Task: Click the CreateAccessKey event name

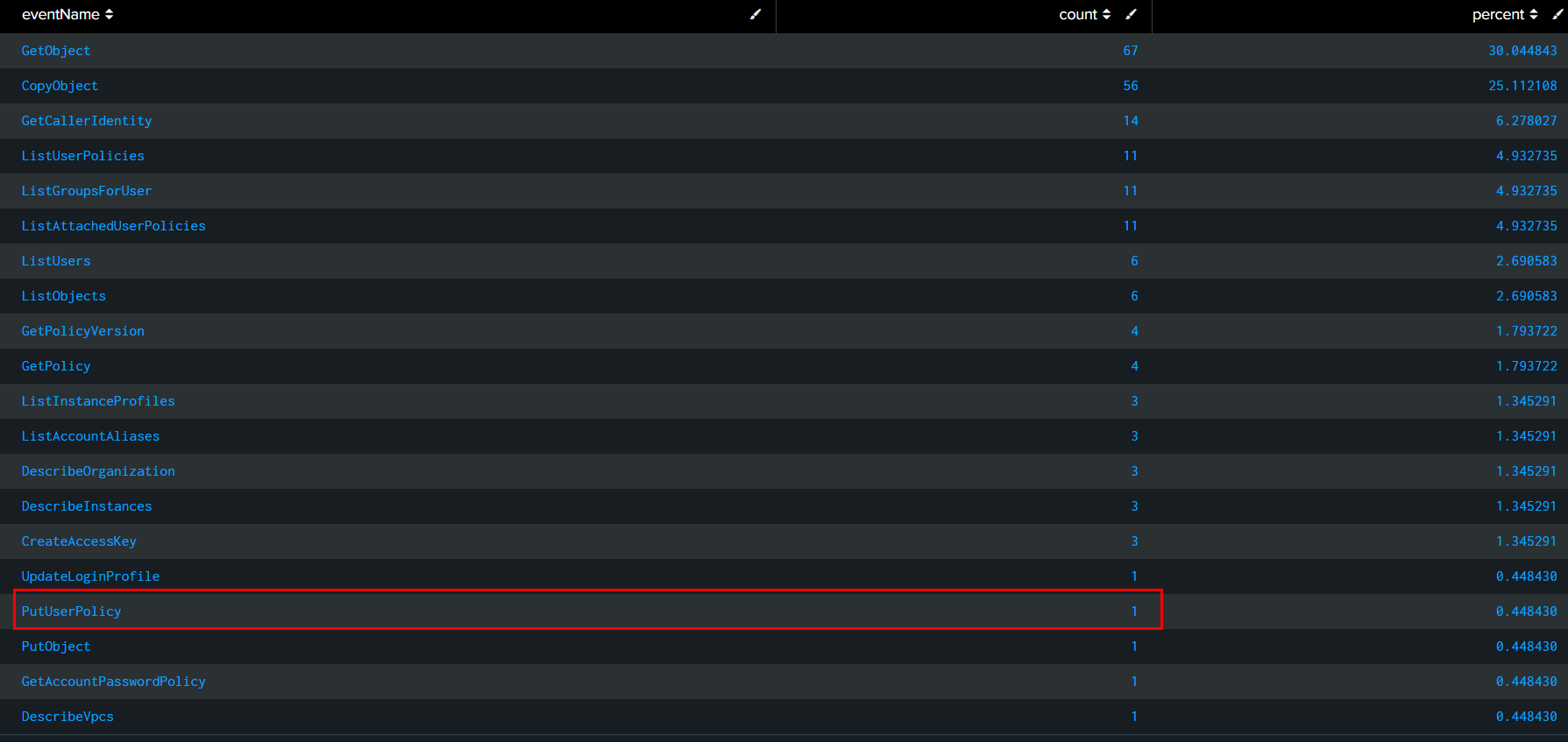Action: point(79,541)
